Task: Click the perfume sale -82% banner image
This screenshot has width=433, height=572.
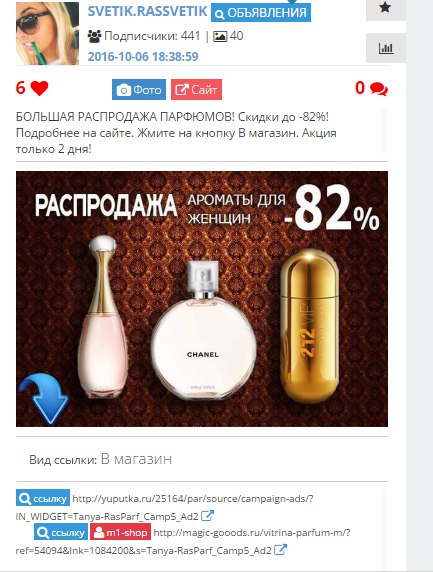Action: tap(202, 299)
